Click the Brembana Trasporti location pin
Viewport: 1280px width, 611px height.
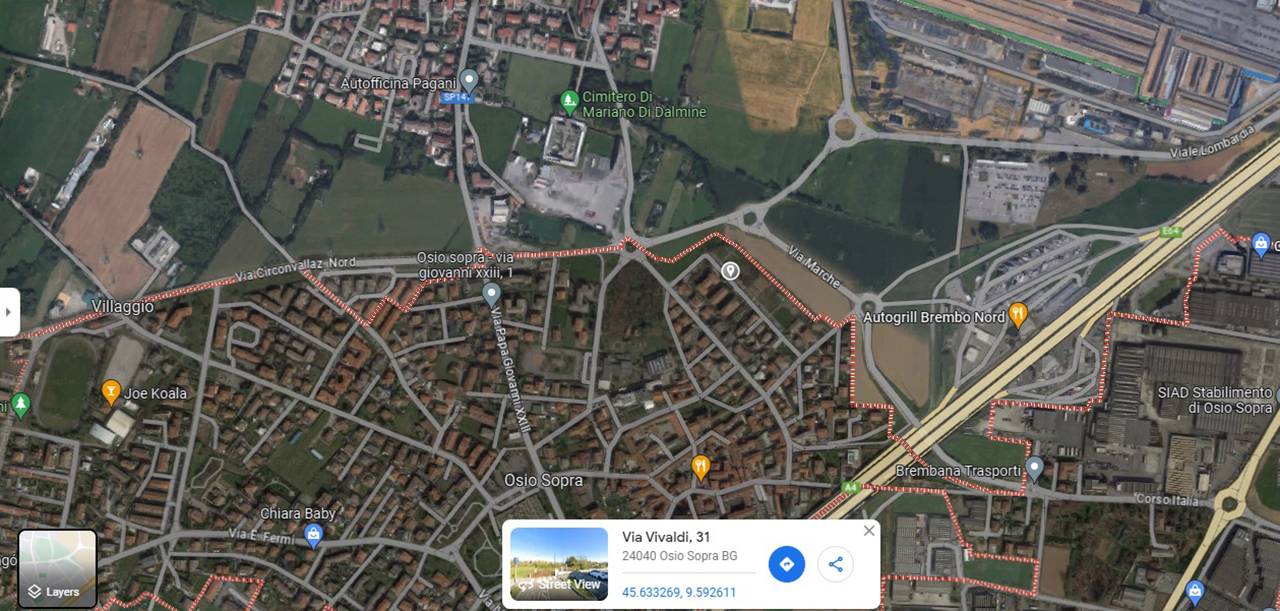(1035, 467)
